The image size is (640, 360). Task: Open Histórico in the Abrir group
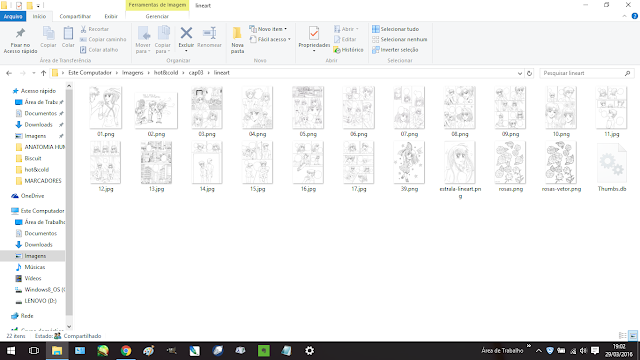[x=349, y=50]
